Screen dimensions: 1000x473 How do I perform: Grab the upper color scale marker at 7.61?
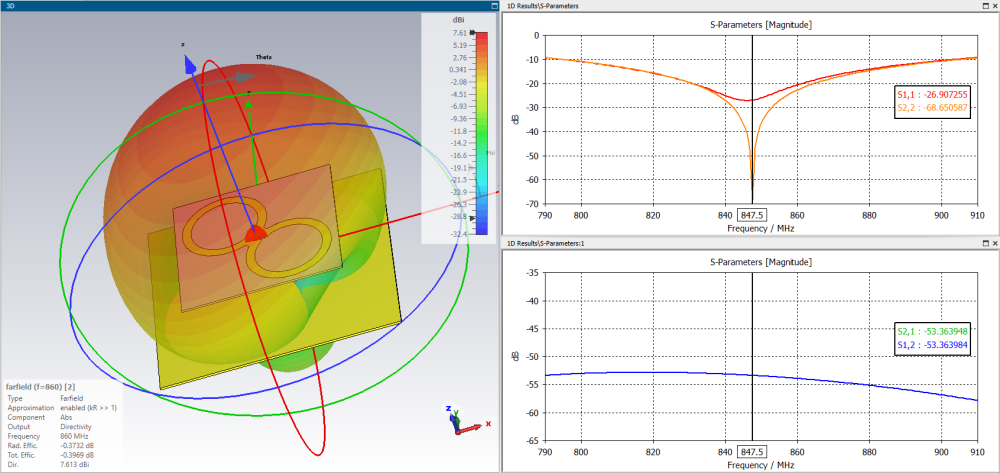[x=473, y=33]
